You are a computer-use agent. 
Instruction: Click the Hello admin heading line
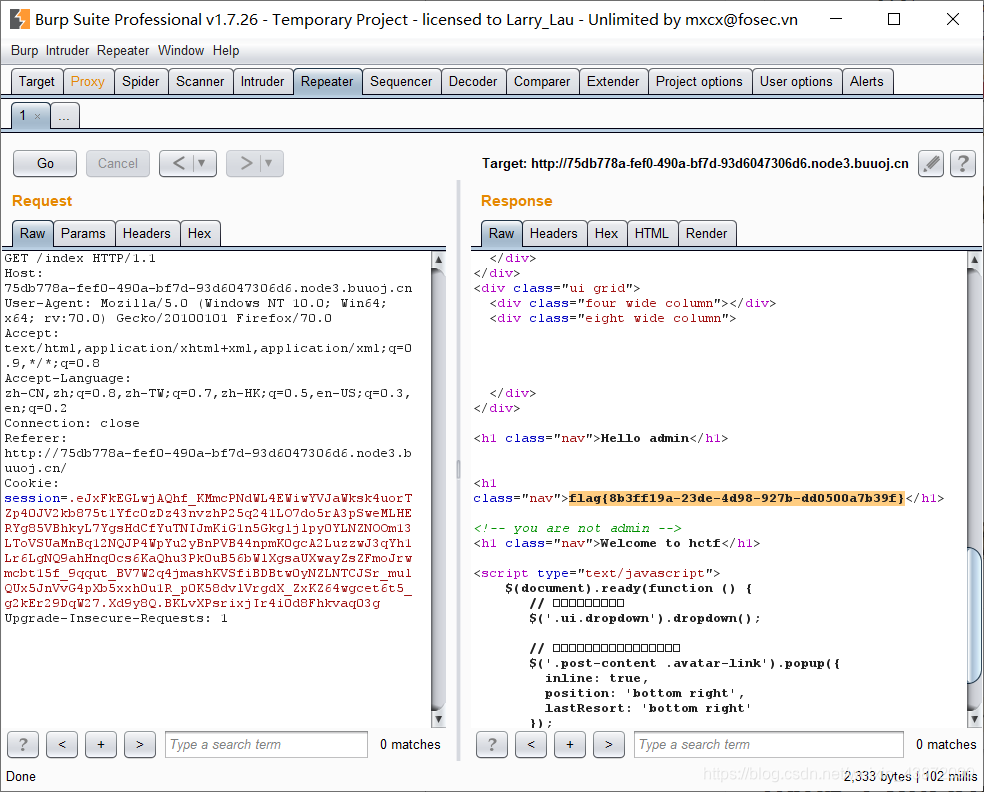point(601,439)
